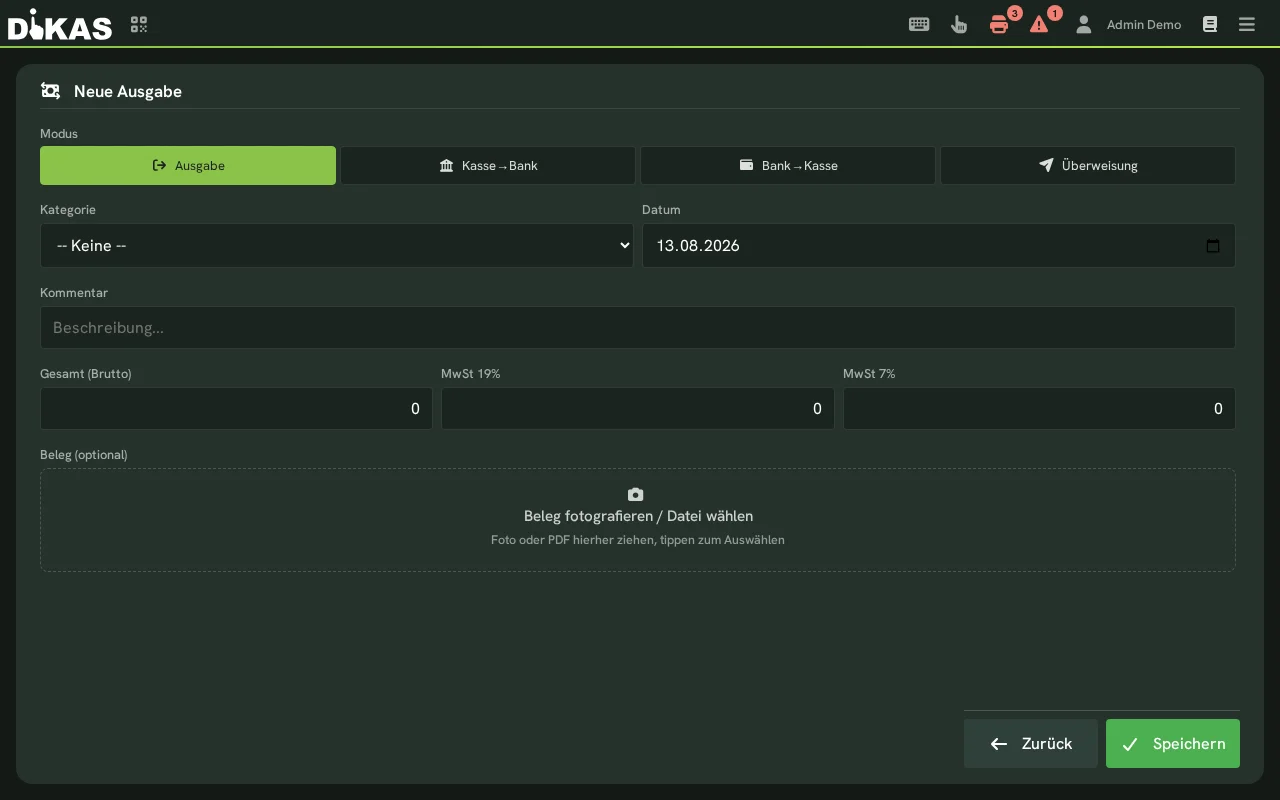Click the Datum field showing 13.08.2026
This screenshot has height=800, width=1280.
pos(938,245)
